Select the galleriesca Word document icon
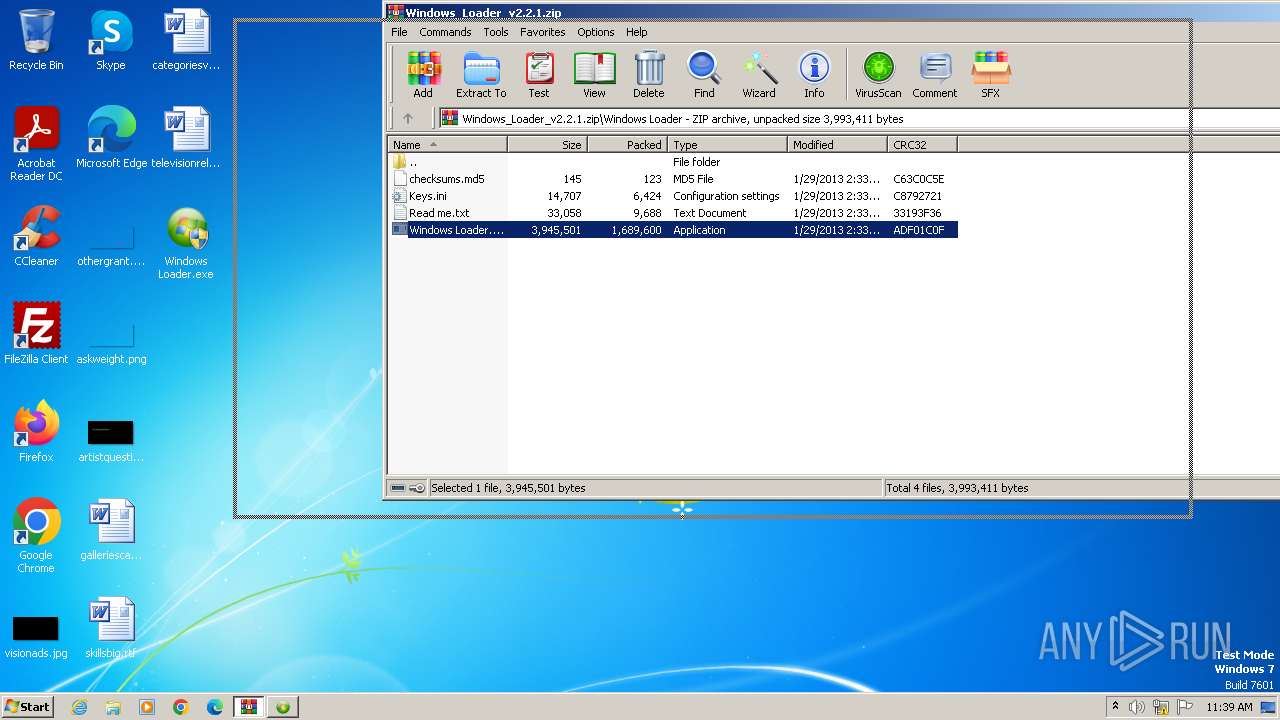The image size is (1280, 720). [x=111, y=530]
